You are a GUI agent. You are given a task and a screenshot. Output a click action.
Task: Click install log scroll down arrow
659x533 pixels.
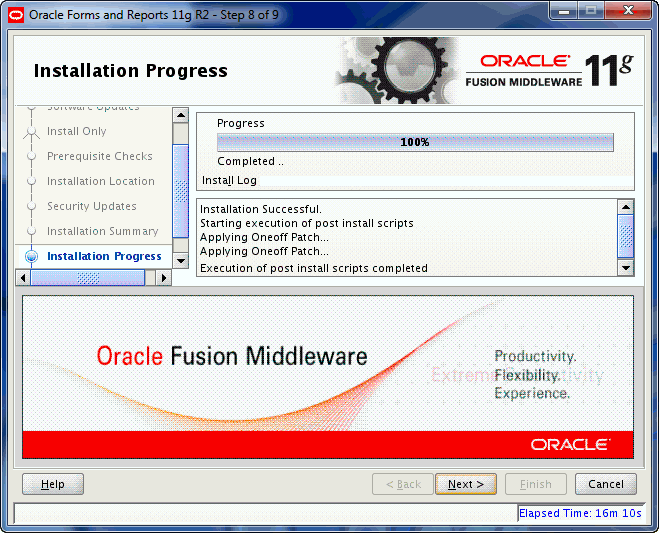tap(626, 268)
